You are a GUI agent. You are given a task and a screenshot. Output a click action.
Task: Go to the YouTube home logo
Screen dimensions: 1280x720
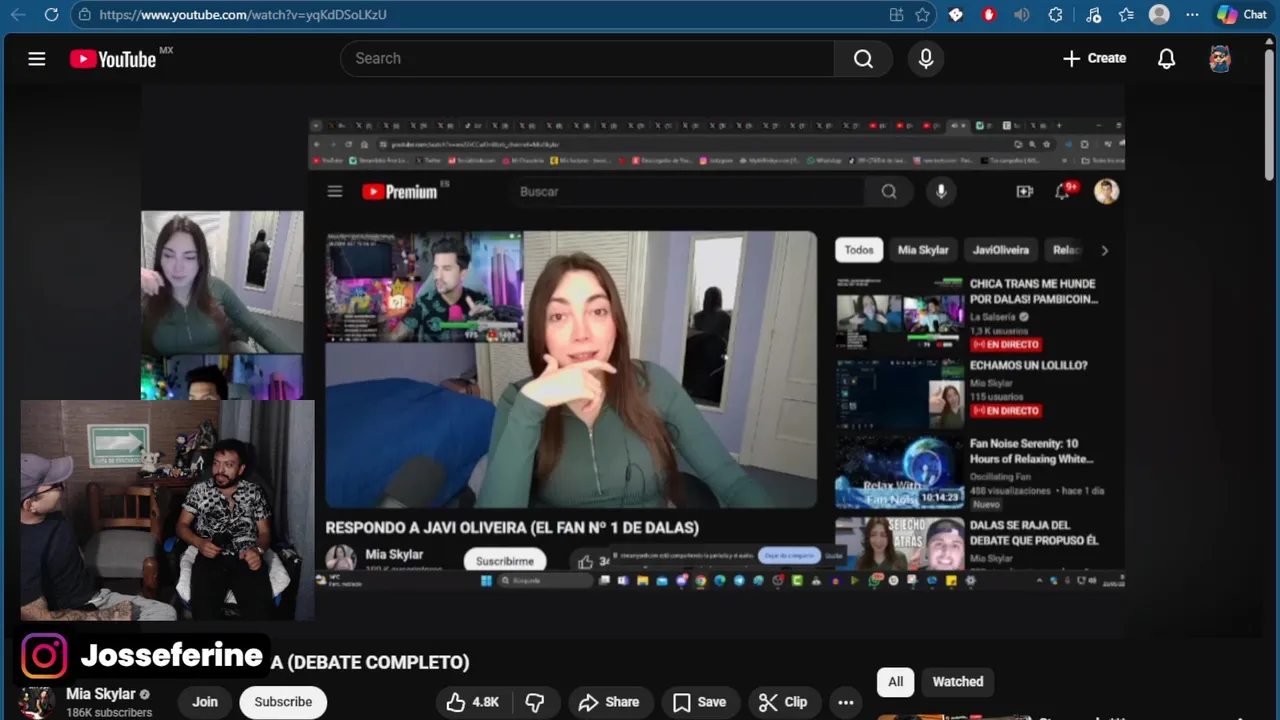pos(113,59)
